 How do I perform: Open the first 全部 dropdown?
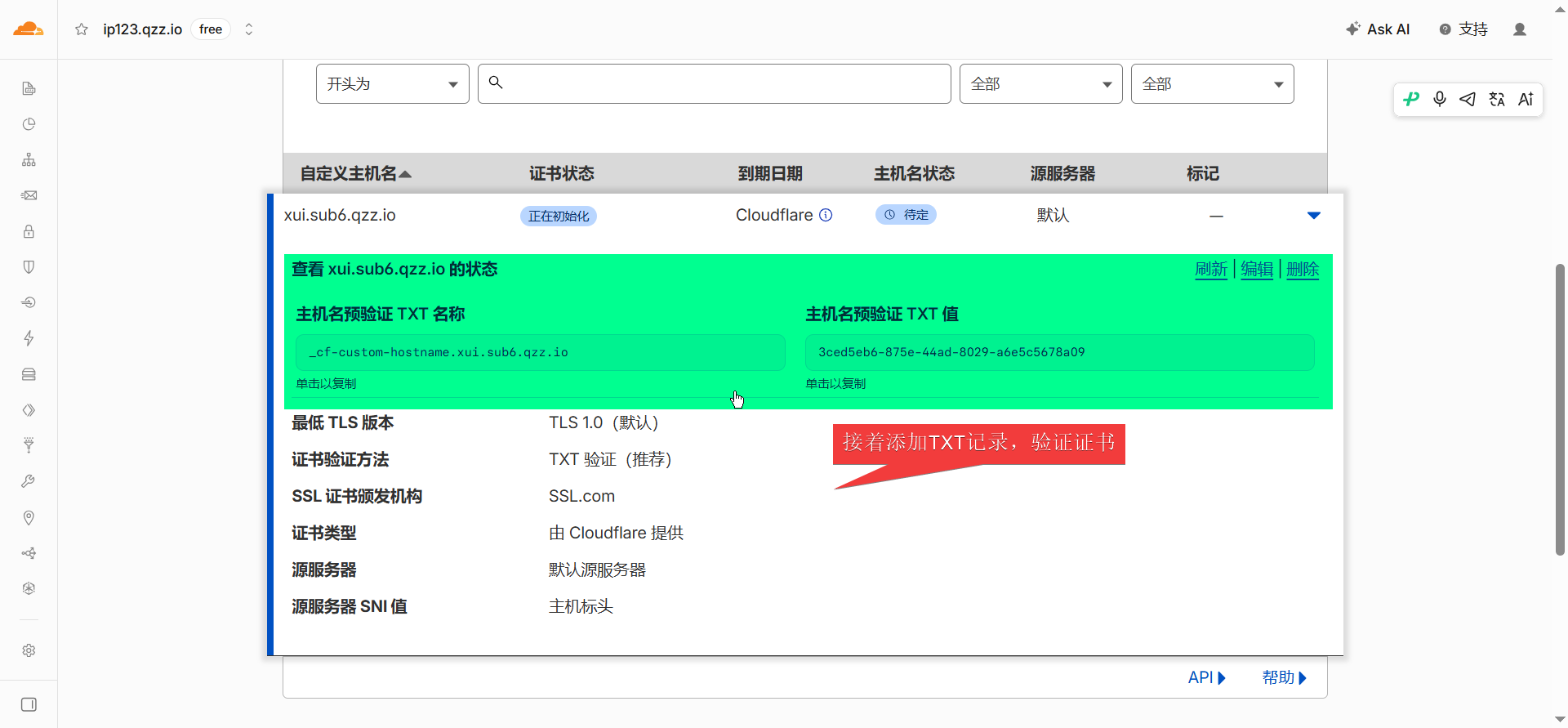[1041, 84]
